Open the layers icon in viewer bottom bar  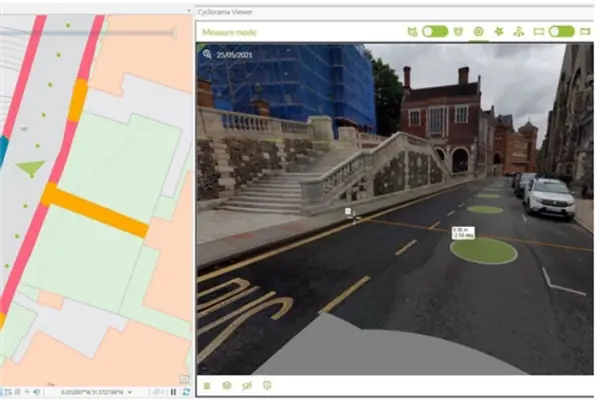(x=226, y=385)
